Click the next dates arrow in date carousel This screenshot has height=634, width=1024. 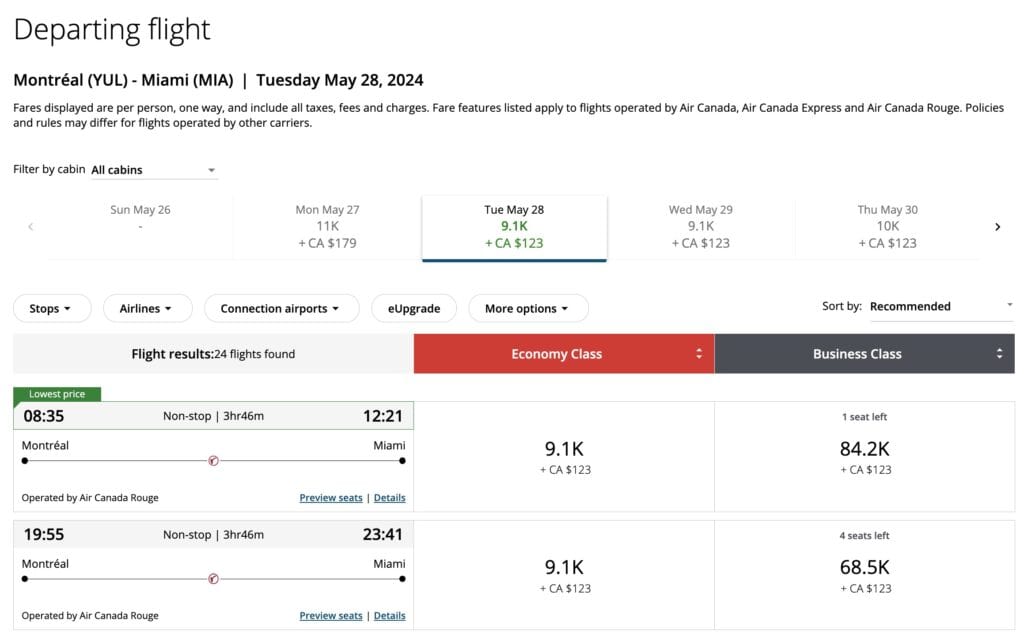click(x=997, y=227)
